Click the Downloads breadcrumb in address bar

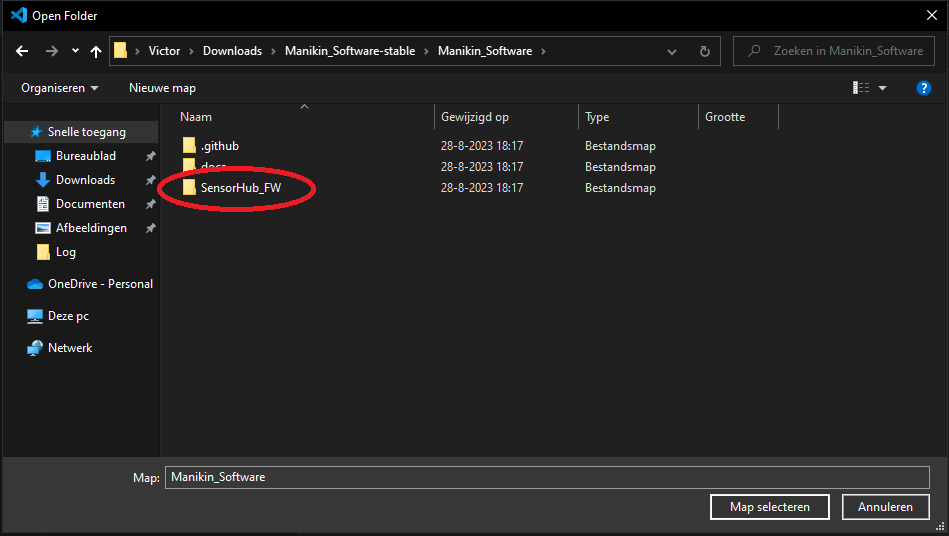tap(232, 51)
